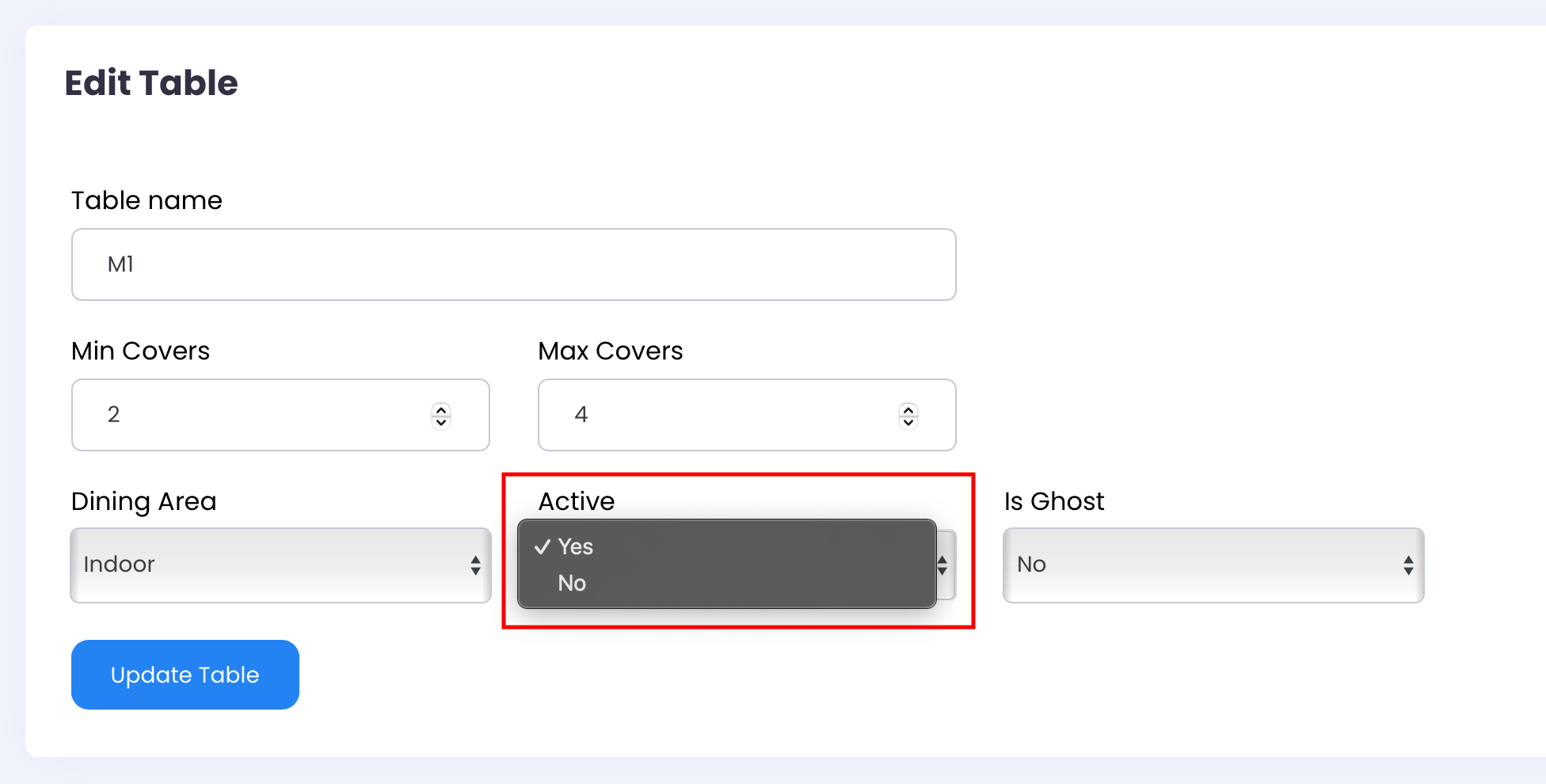Open the Is Ghost dropdown
Screen dimensions: 1546x784
pos(1204,565)
